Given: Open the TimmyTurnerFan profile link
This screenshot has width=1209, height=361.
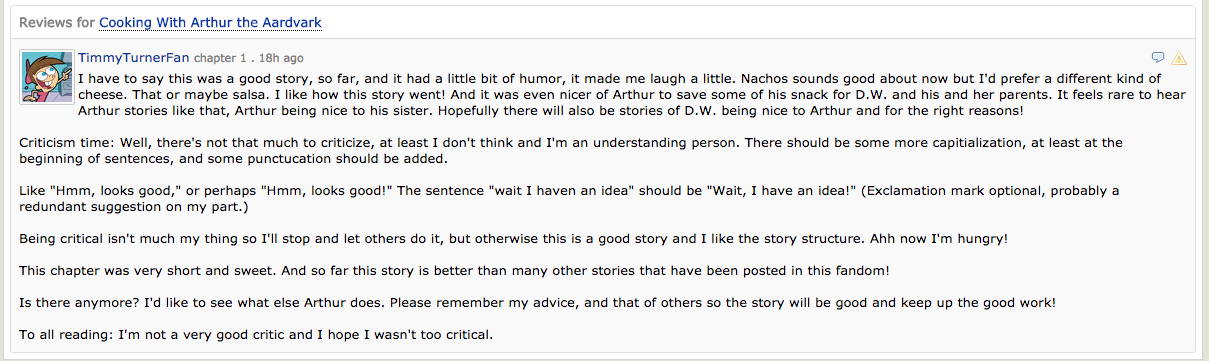Looking at the screenshot, I should coord(133,58).
